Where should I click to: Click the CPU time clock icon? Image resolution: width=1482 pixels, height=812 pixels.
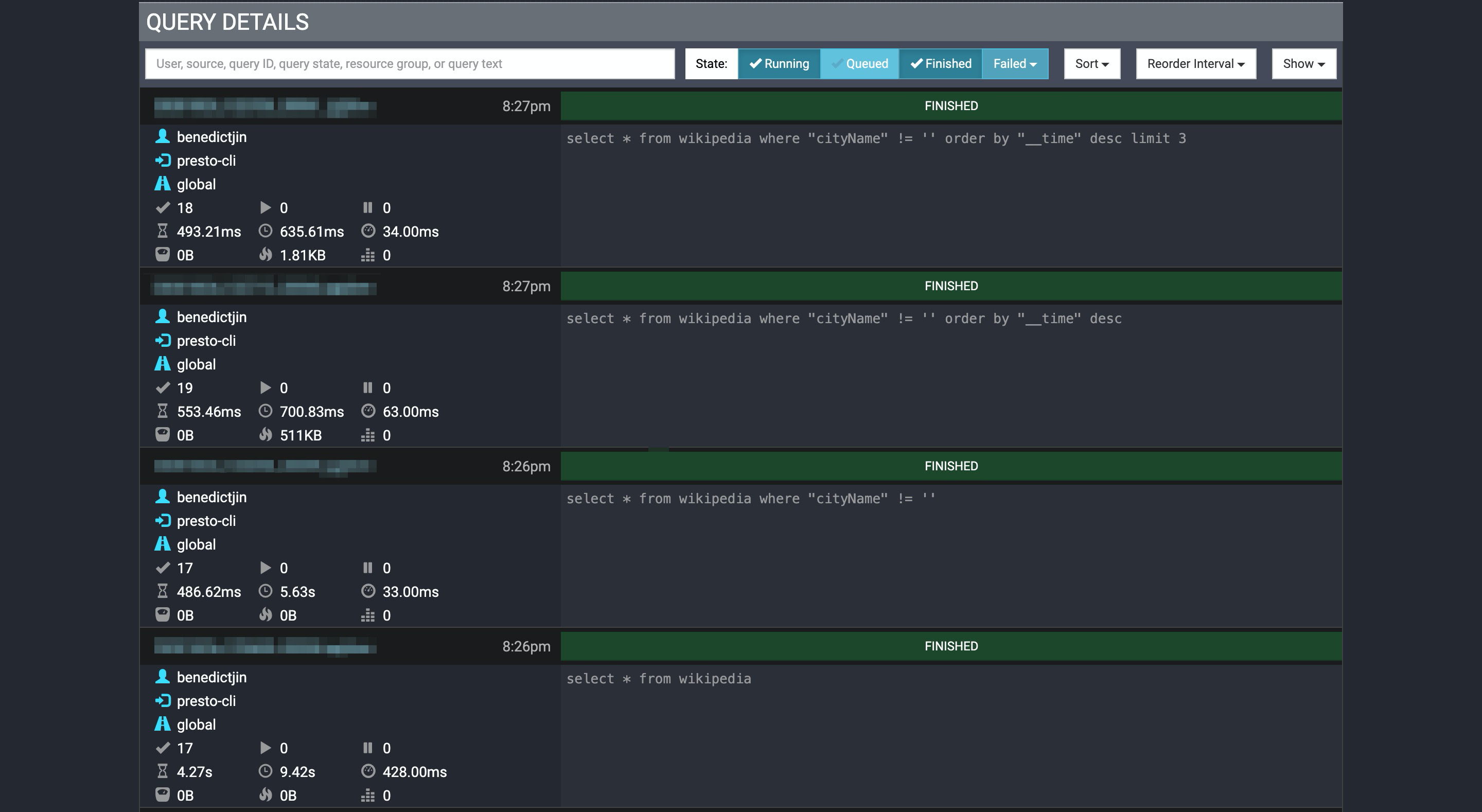pos(266,232)
